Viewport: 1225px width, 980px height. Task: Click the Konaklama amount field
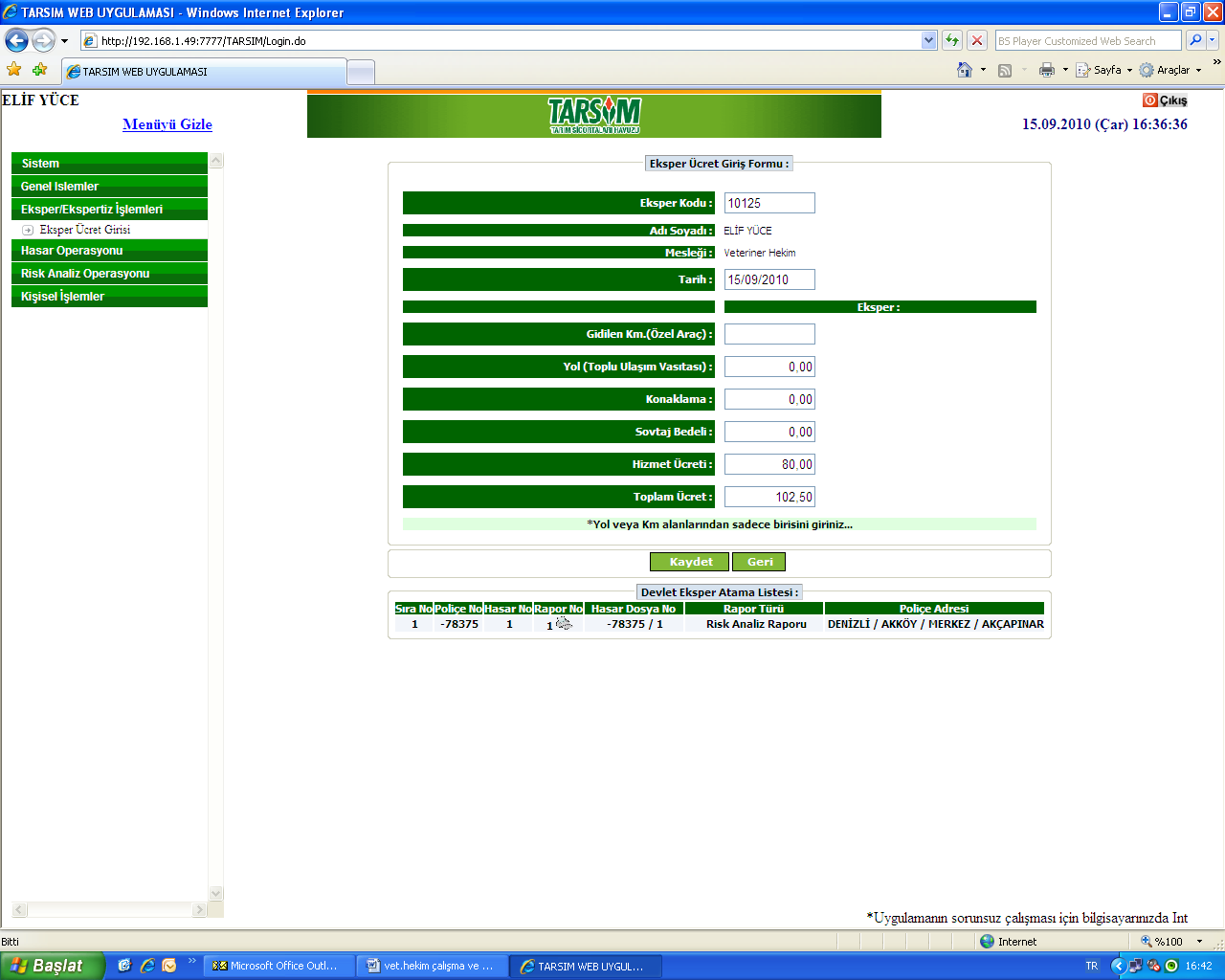point(769,399)
